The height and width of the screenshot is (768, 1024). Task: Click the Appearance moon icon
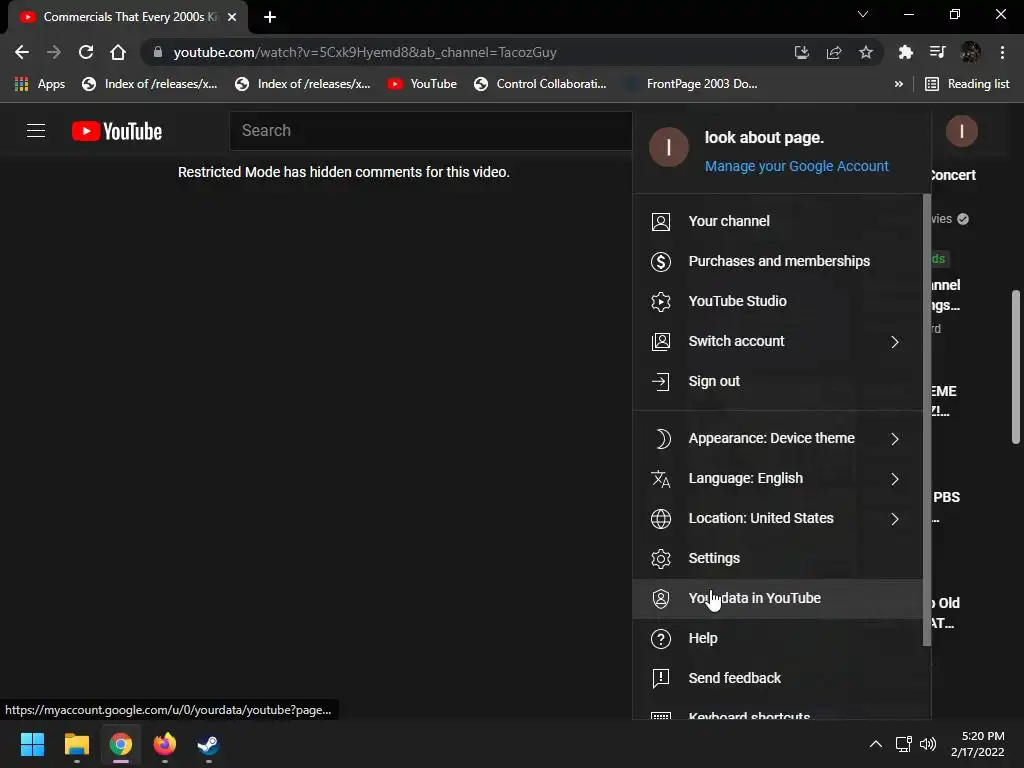click(662, 439)
